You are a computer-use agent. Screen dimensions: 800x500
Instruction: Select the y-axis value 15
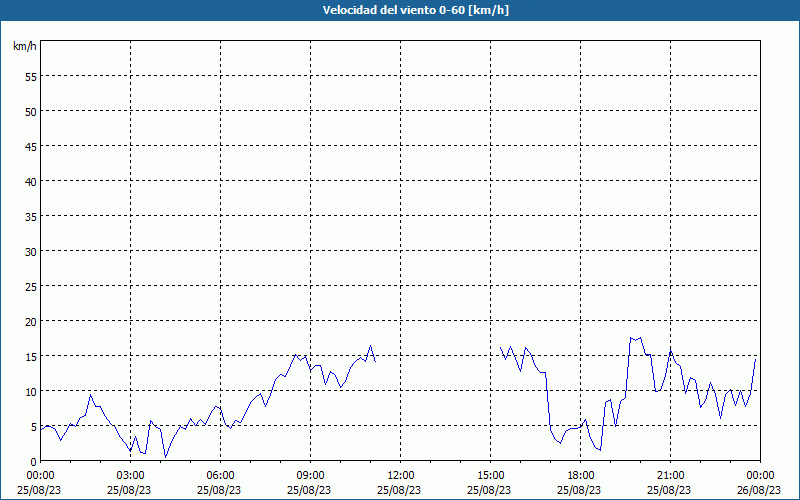31,357
